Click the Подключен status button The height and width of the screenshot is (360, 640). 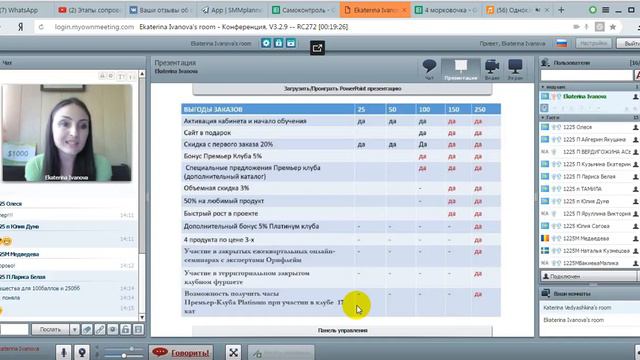point(588,276)
